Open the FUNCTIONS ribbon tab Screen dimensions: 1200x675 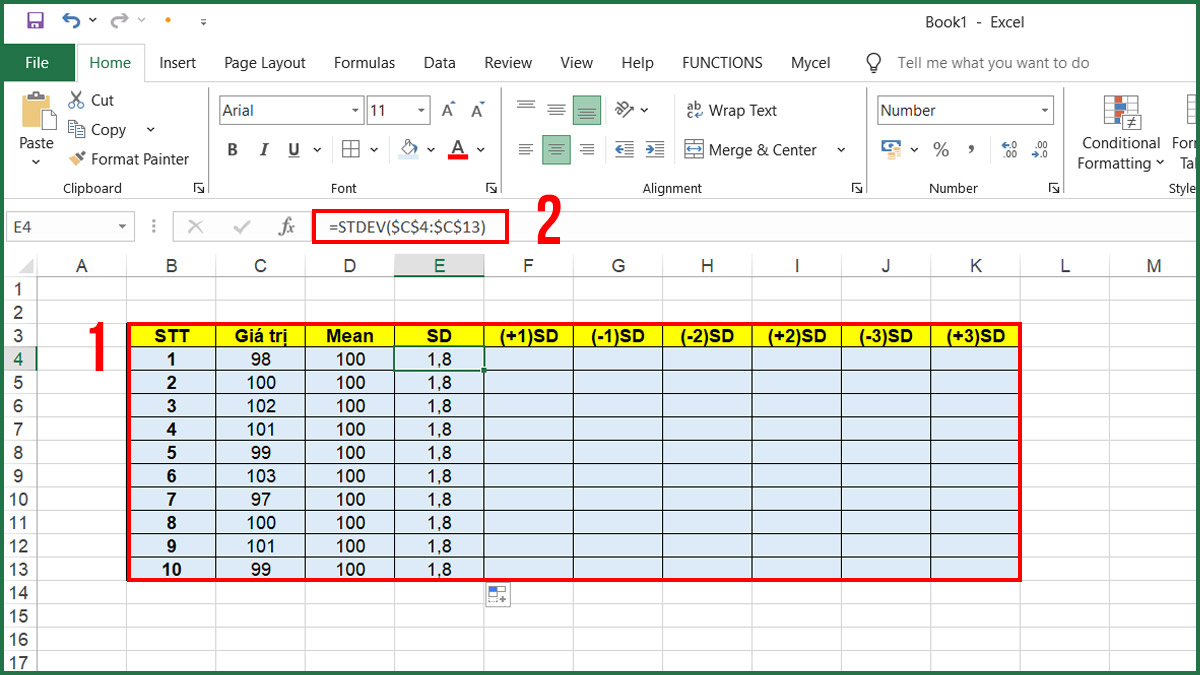tap(722, 62)
